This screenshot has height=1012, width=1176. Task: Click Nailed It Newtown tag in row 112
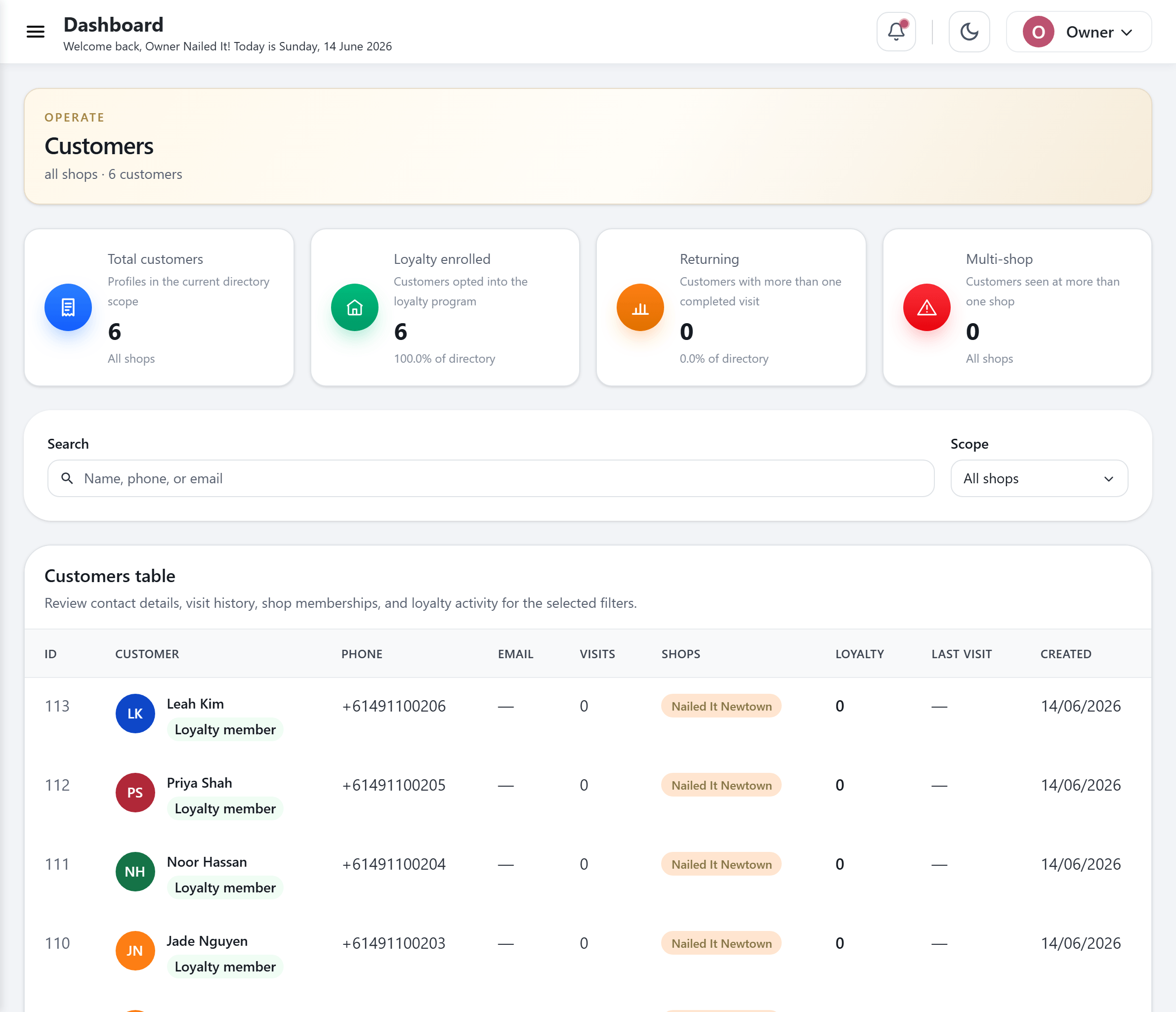721,785
